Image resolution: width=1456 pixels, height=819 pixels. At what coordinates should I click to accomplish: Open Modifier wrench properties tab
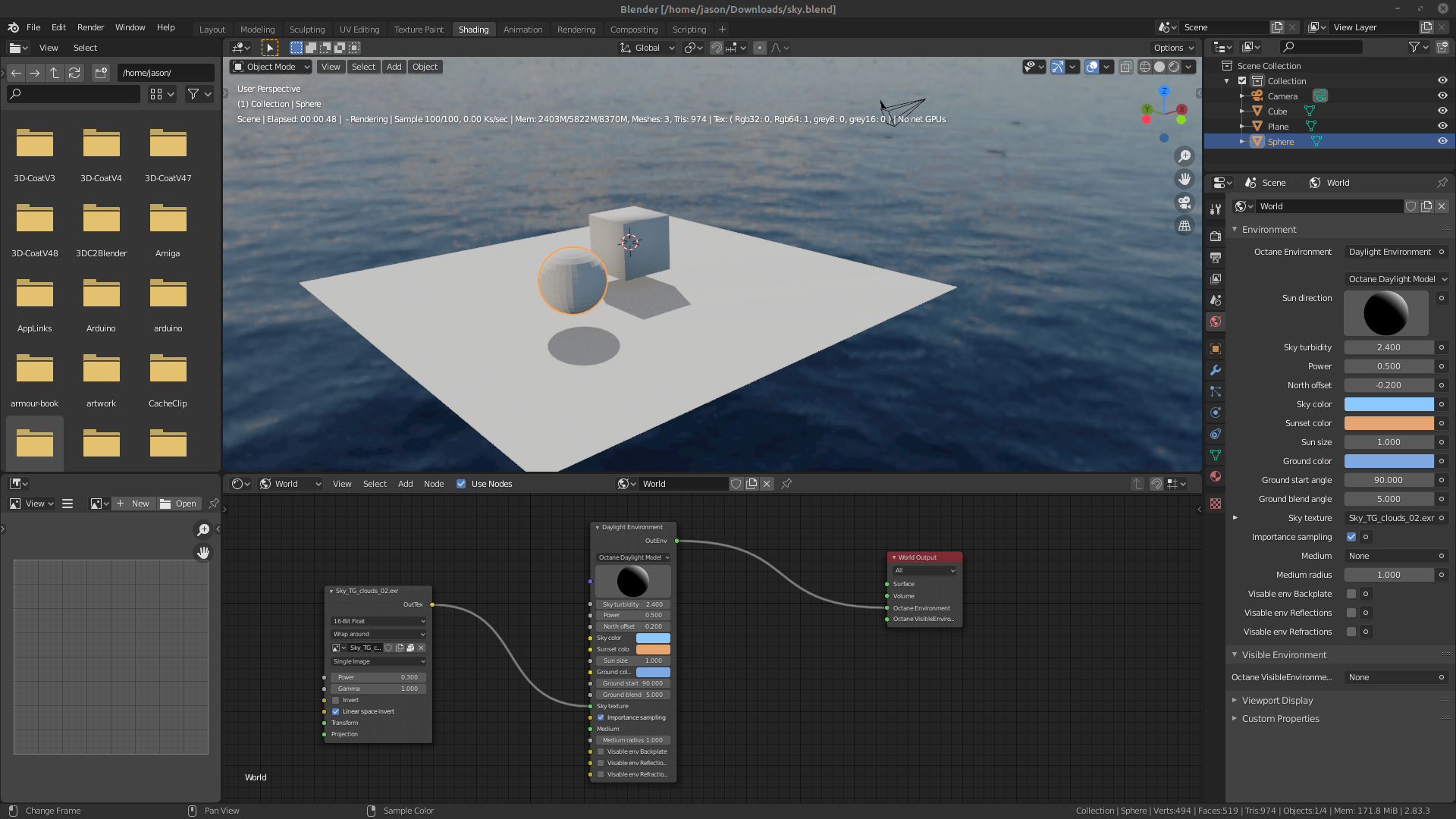pos(1216,370)
